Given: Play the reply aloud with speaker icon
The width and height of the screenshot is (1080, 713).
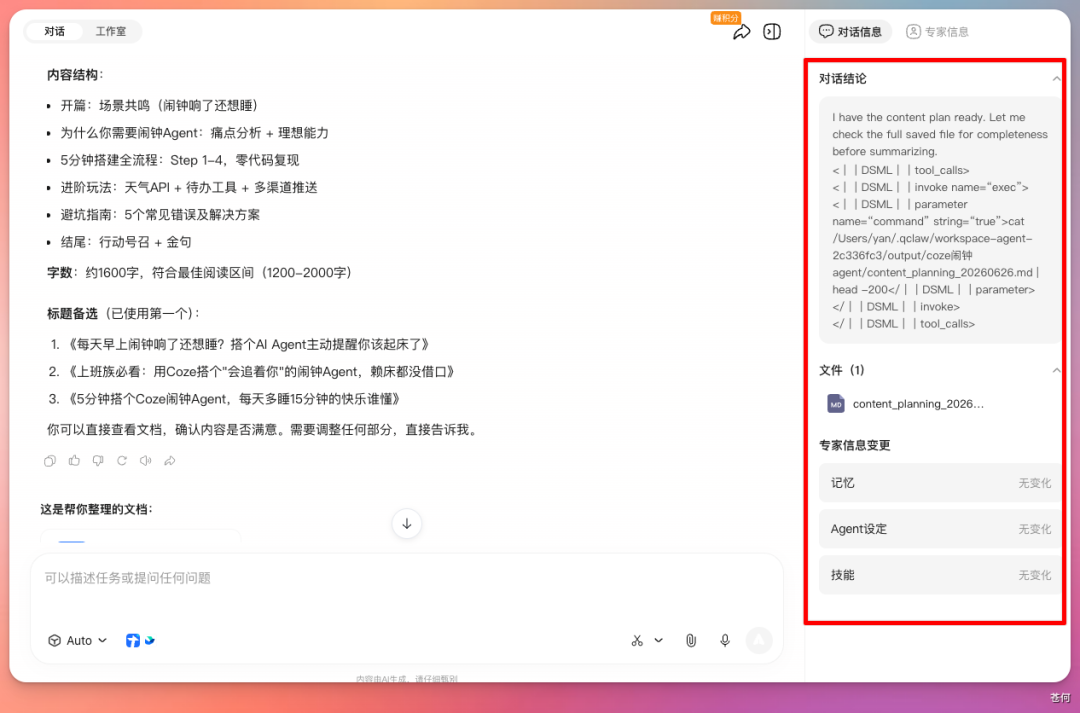Looking at the screenshot, I should pos(145,461).
